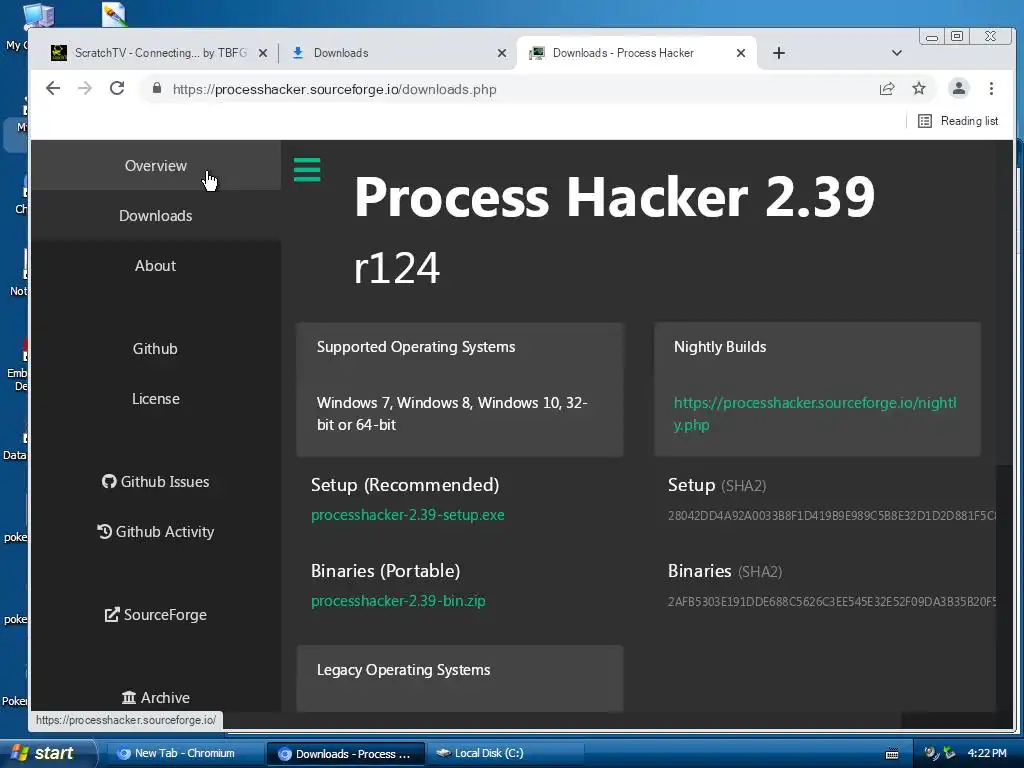Close the Process Hacker tab

coord(741,54)
